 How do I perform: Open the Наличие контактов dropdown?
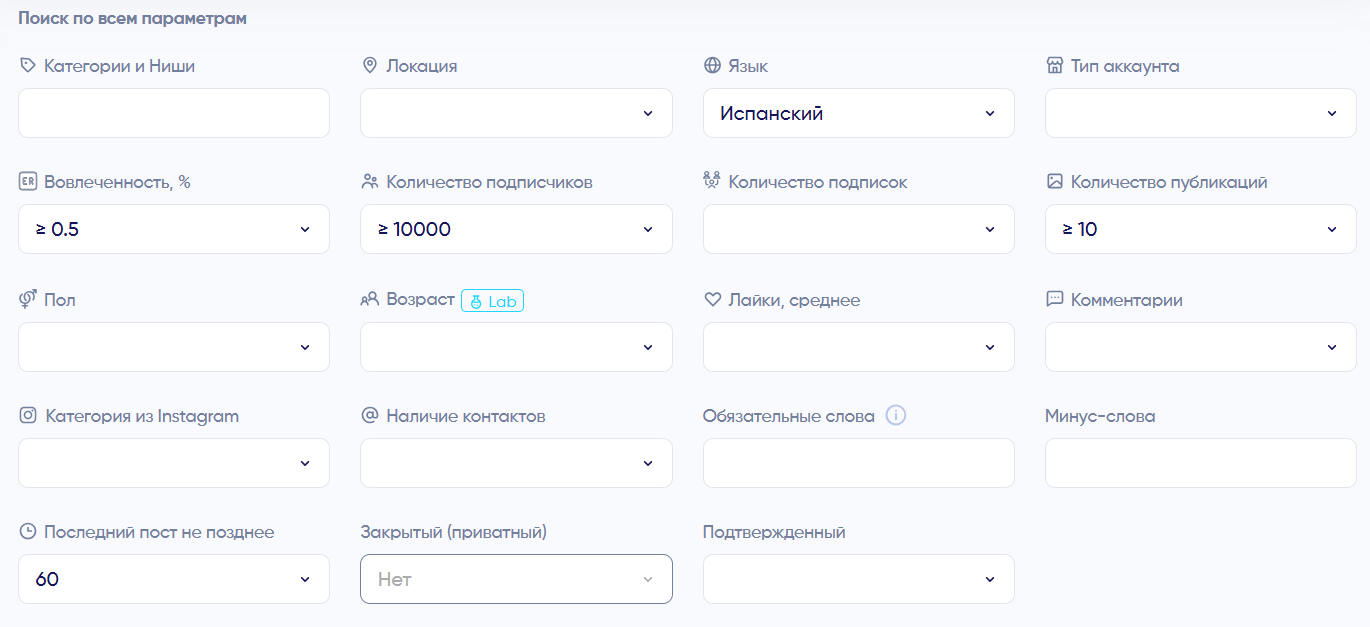click(x=515, y=463)
